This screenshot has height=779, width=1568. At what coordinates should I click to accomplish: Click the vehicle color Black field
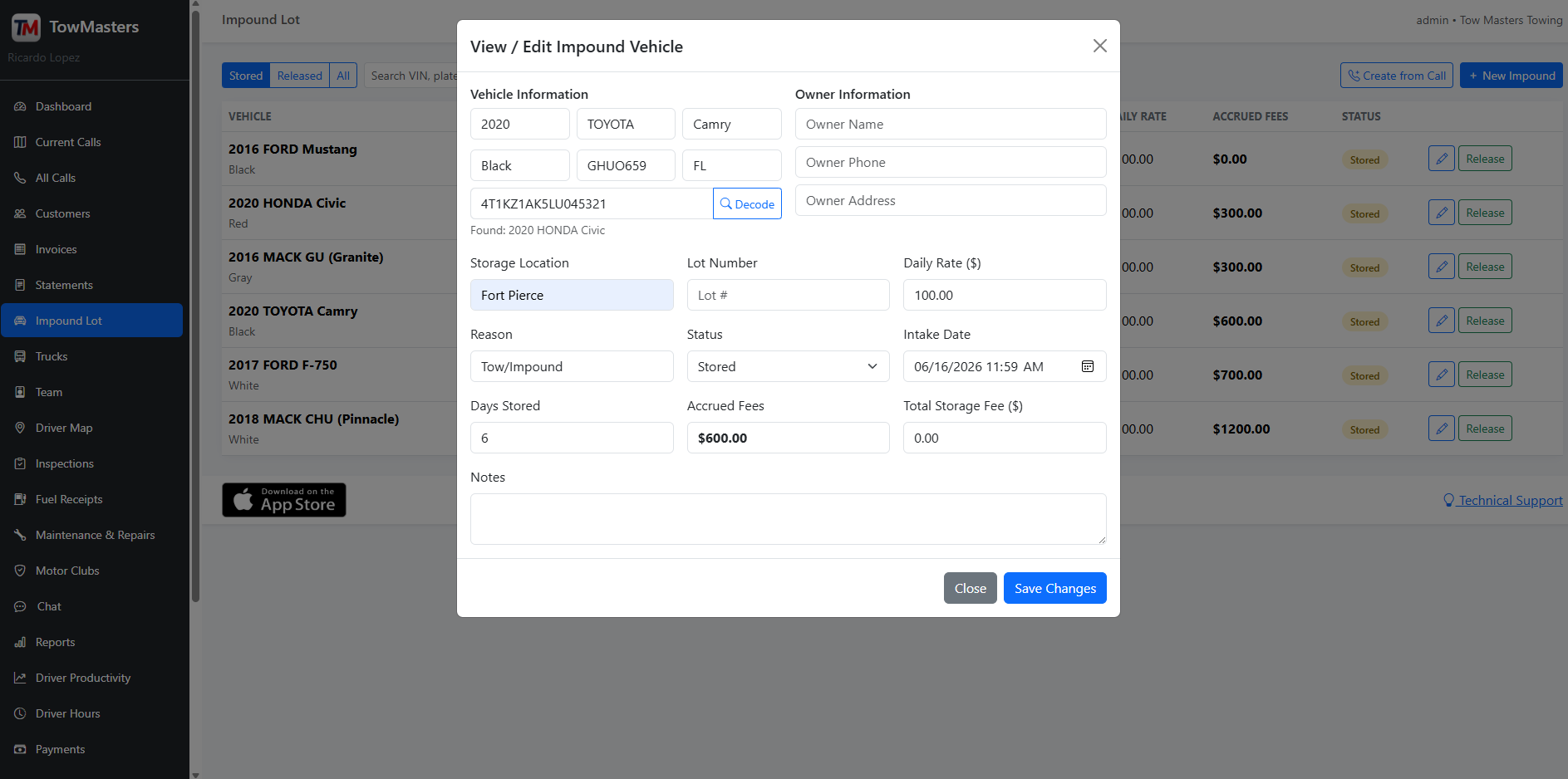pos(520,165)
